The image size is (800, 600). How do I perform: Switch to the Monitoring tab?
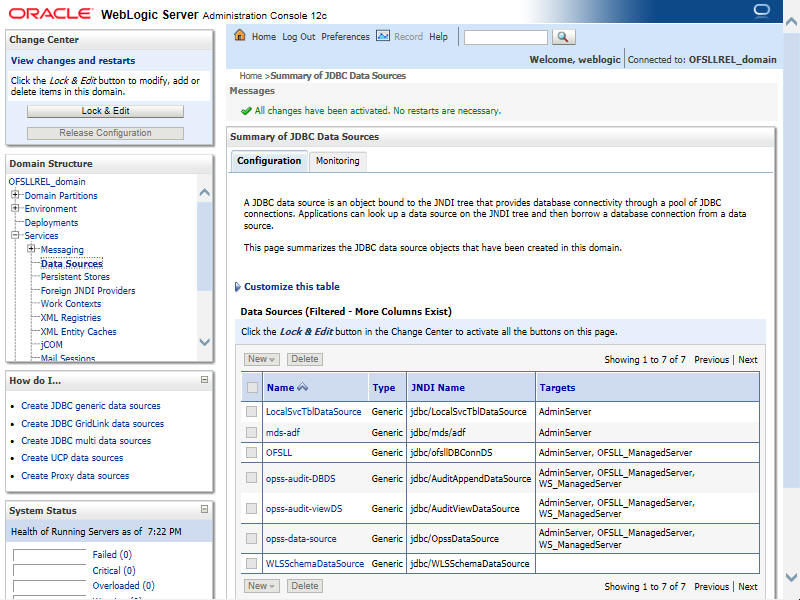pos(337,161)
